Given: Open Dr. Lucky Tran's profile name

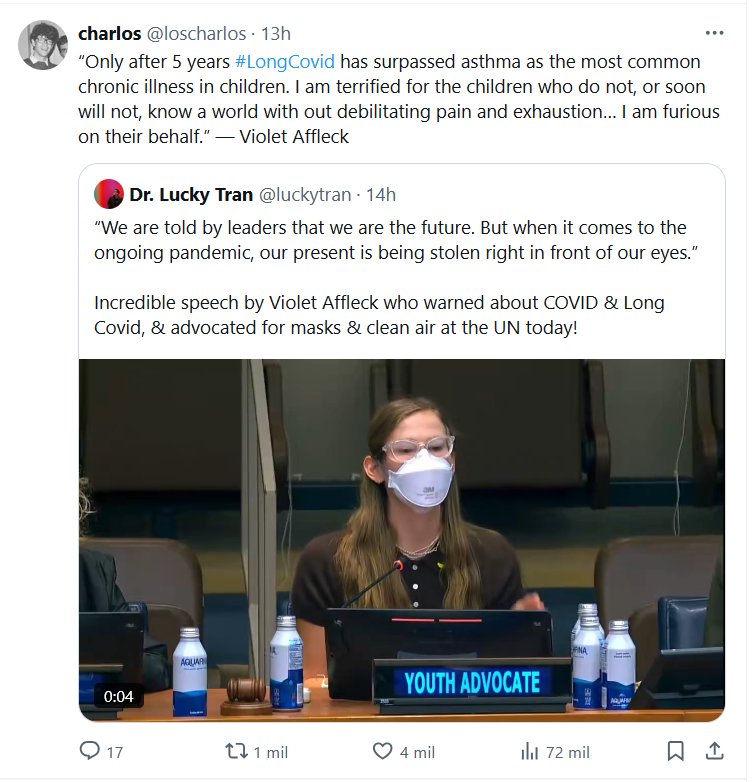Looking at the screenshot, I should (191, 194).
